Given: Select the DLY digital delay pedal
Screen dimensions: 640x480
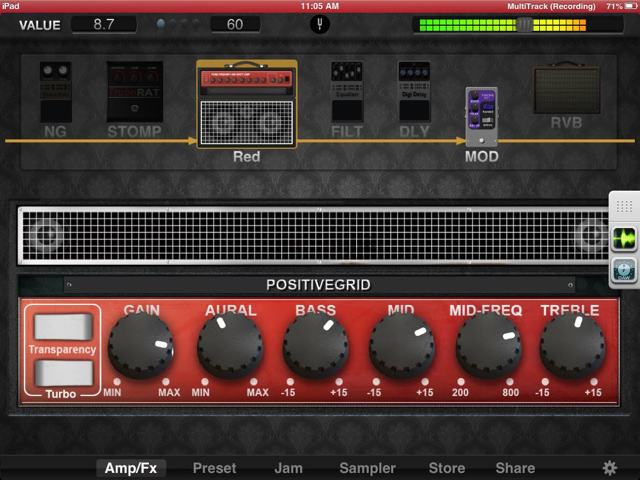Looking at the screenshot, I should click(x=414, y=92).
